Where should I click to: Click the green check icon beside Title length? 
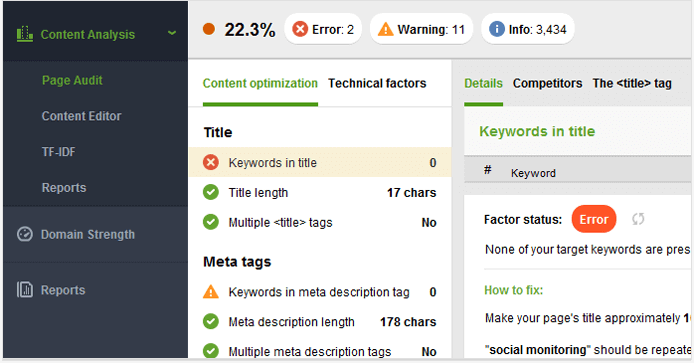click(211, 192)
